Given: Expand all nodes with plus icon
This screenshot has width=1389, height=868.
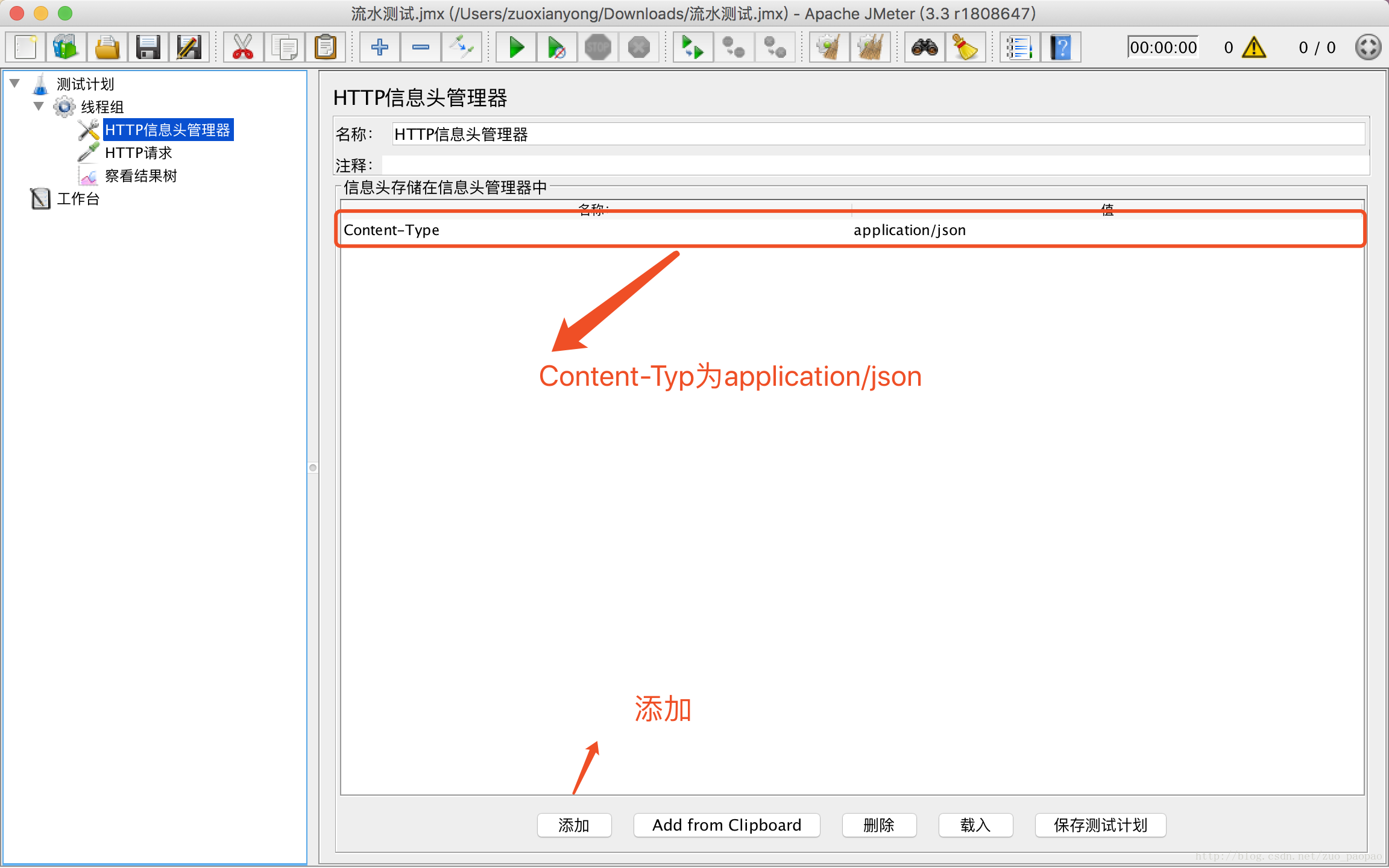Looking at the screenshot, I should [379, 47].
